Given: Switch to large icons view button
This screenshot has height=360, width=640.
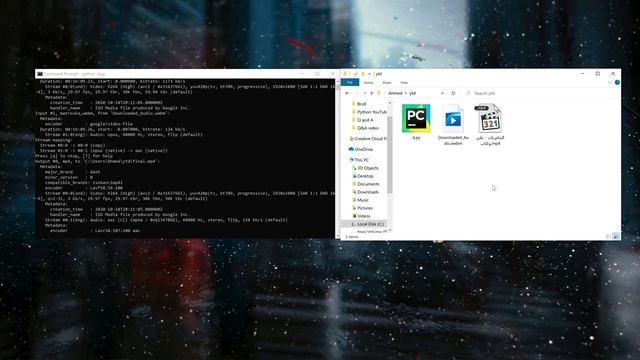Looking at the screenshot, I should [x=616, y=236].
